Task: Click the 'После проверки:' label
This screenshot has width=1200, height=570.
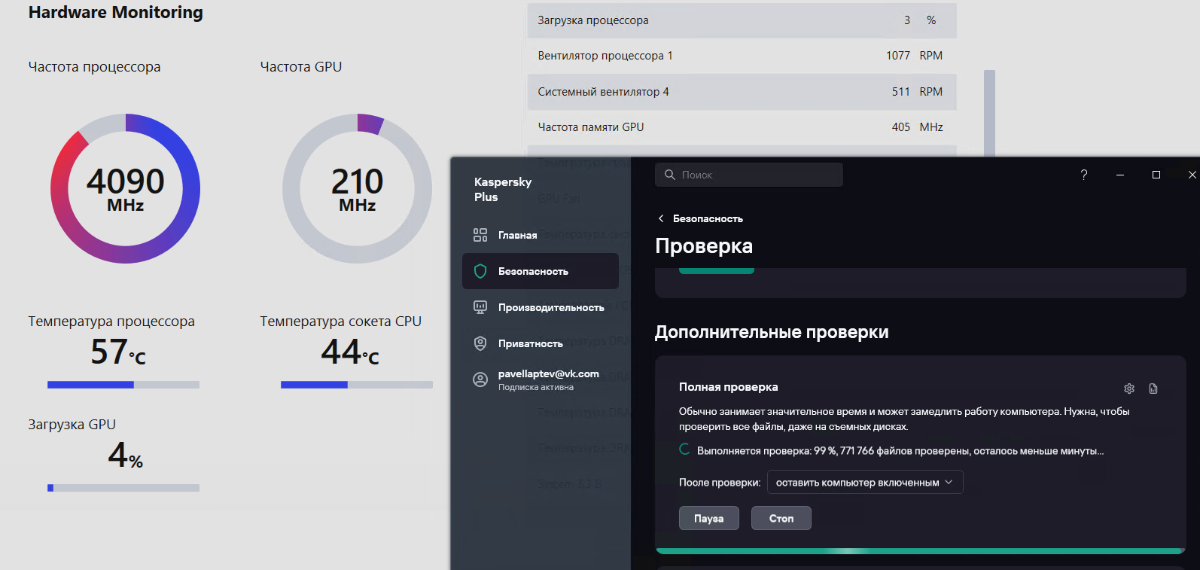Action: (x=720, y=482)
